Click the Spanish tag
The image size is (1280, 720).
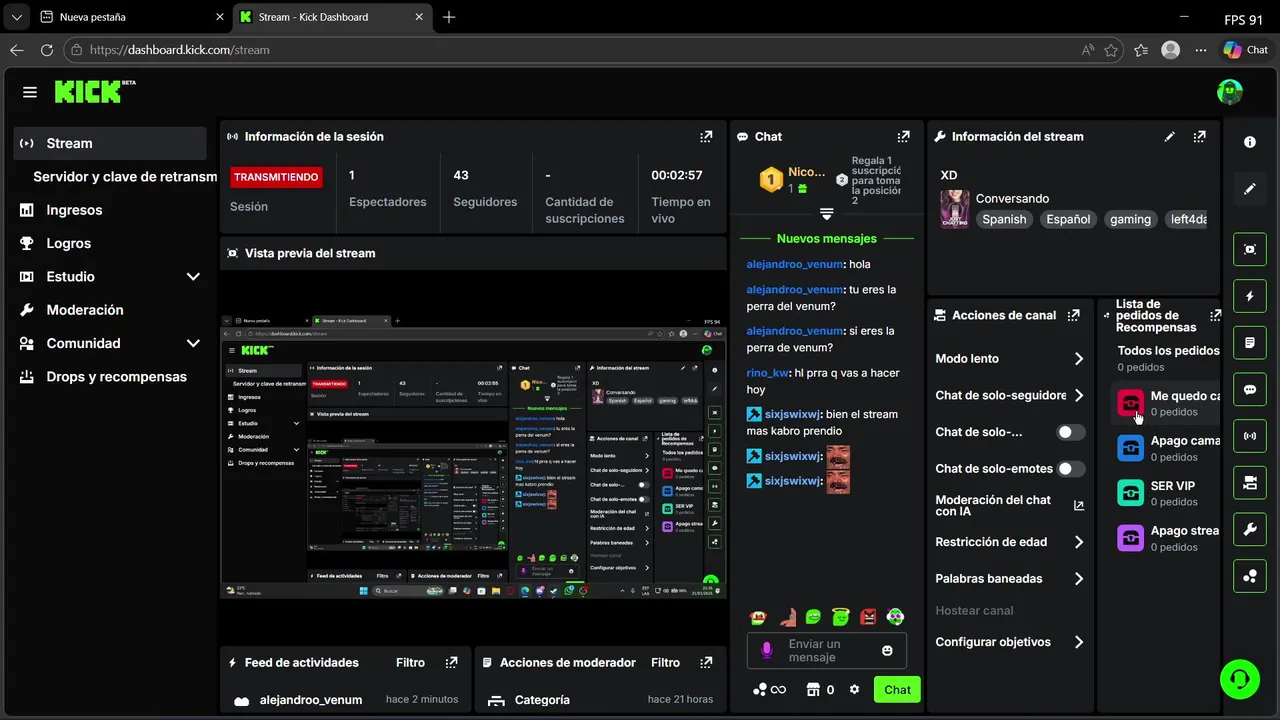click(1004, 219)
